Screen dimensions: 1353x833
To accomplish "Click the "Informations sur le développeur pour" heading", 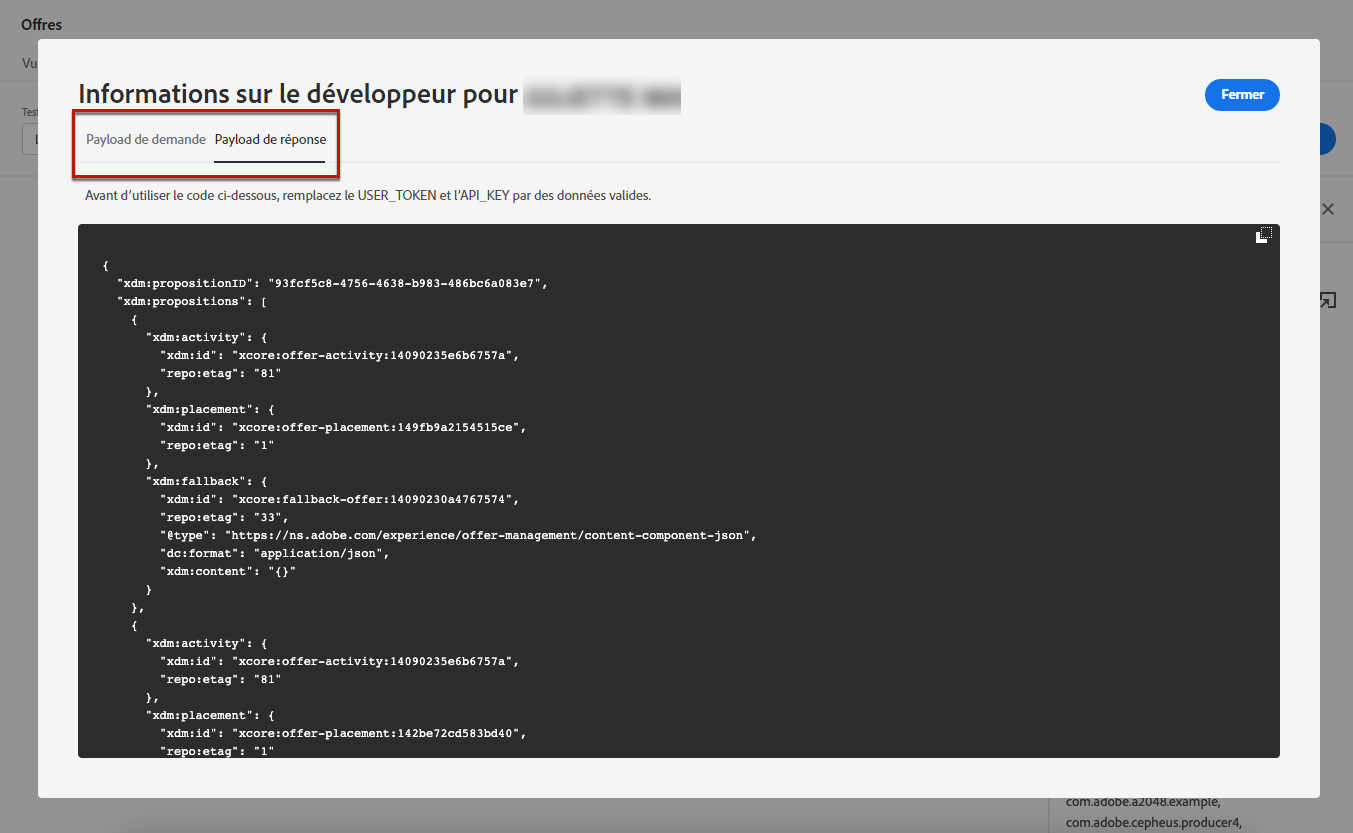I will [x=298, y=95].
